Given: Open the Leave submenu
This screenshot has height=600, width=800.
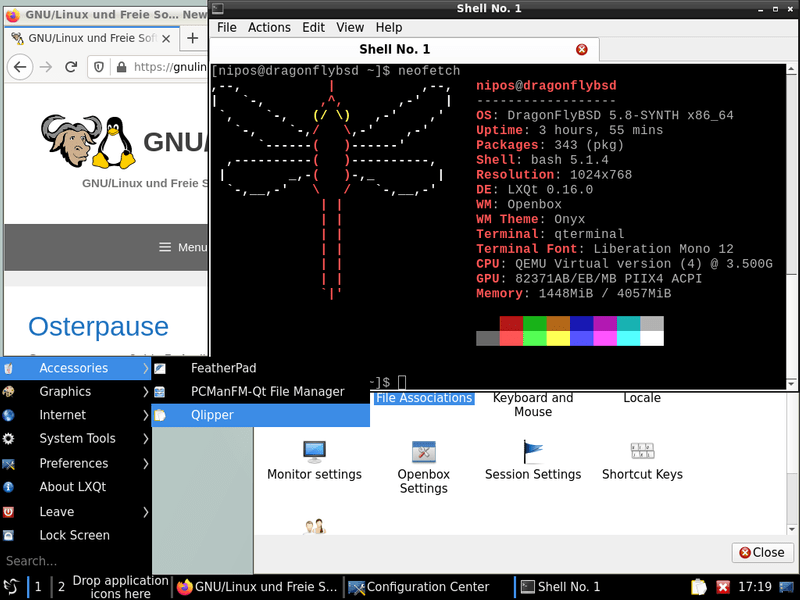Looking at the screenshot, I should pyautogui.click(x=76, y=511).
